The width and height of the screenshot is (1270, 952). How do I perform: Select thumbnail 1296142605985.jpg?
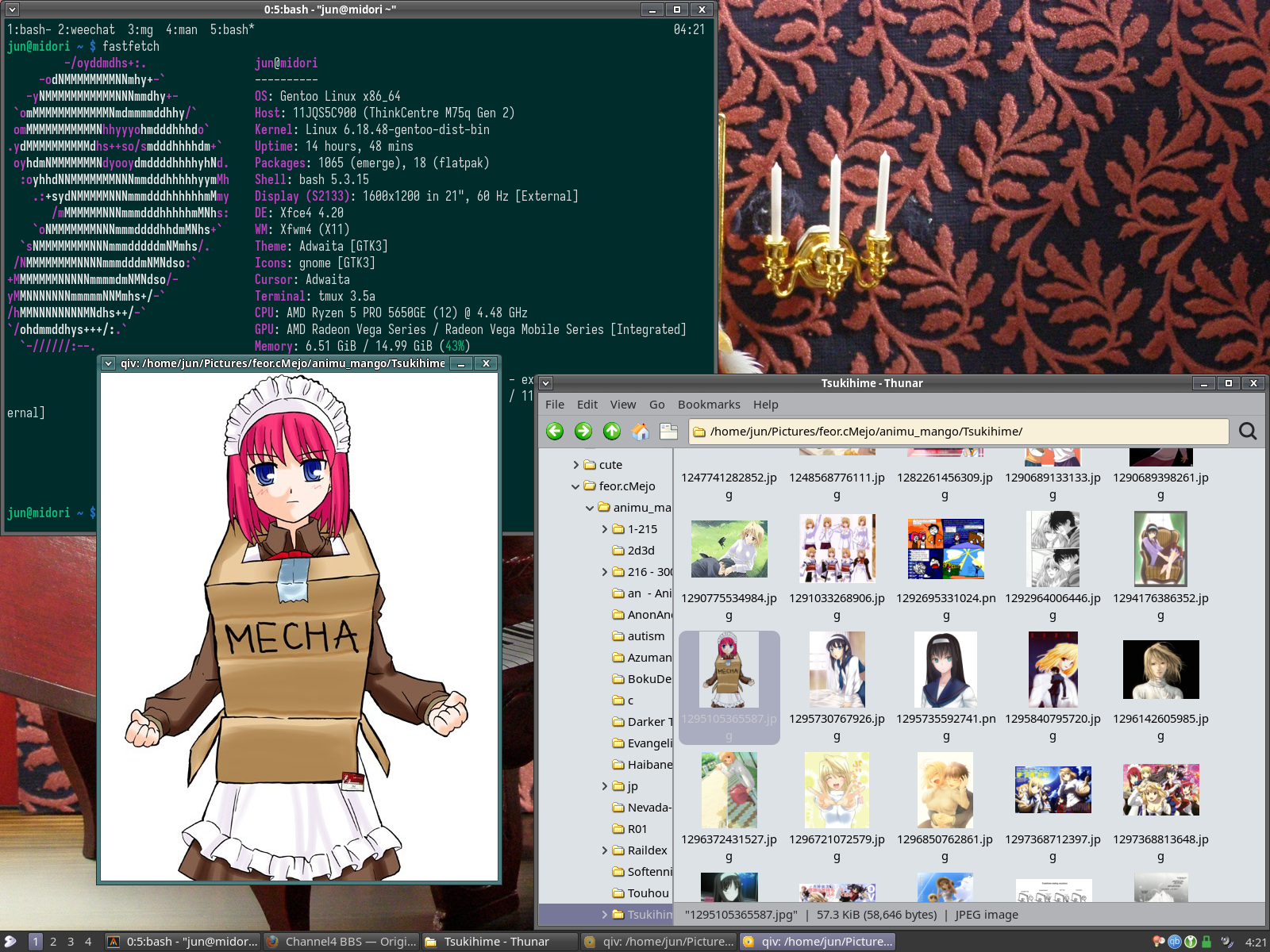pyautogui.click(x=1160, y=686)
